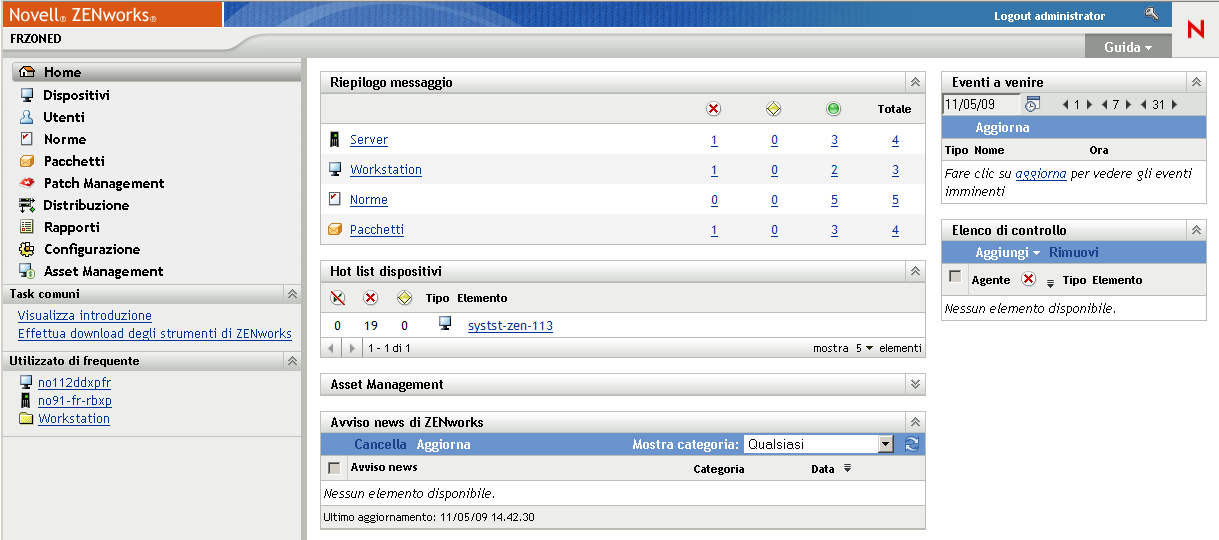Advance date by 7 days with right arrow
Viewport: 1219px width, 540px height.
click(x=1129, y=104)
